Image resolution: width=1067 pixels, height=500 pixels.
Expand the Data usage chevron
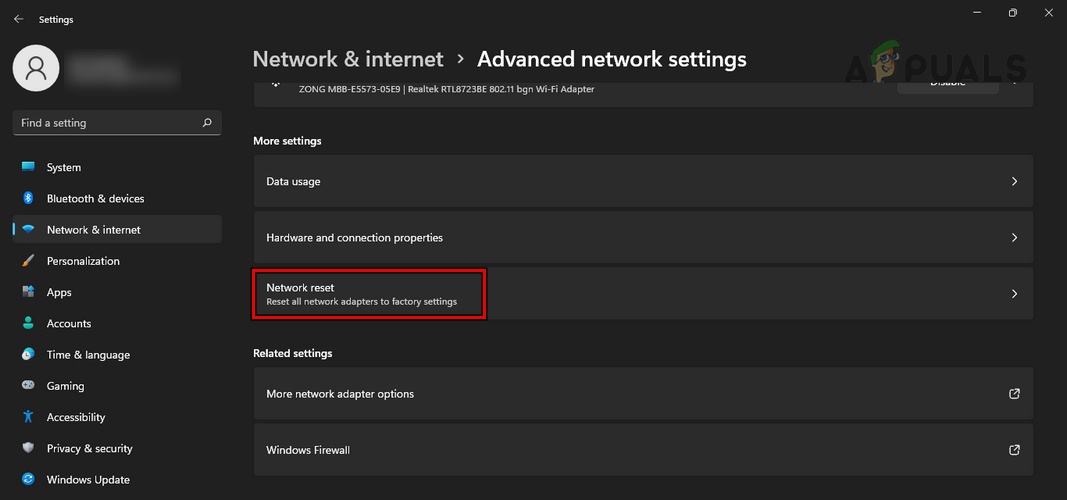(1014, 182)
